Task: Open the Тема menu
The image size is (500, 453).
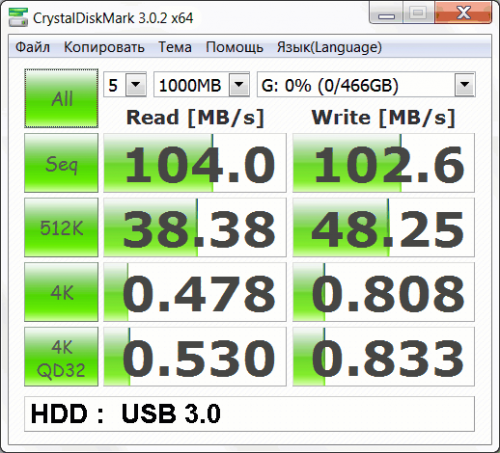Action: pyautogui.click(x=175, y=47)
